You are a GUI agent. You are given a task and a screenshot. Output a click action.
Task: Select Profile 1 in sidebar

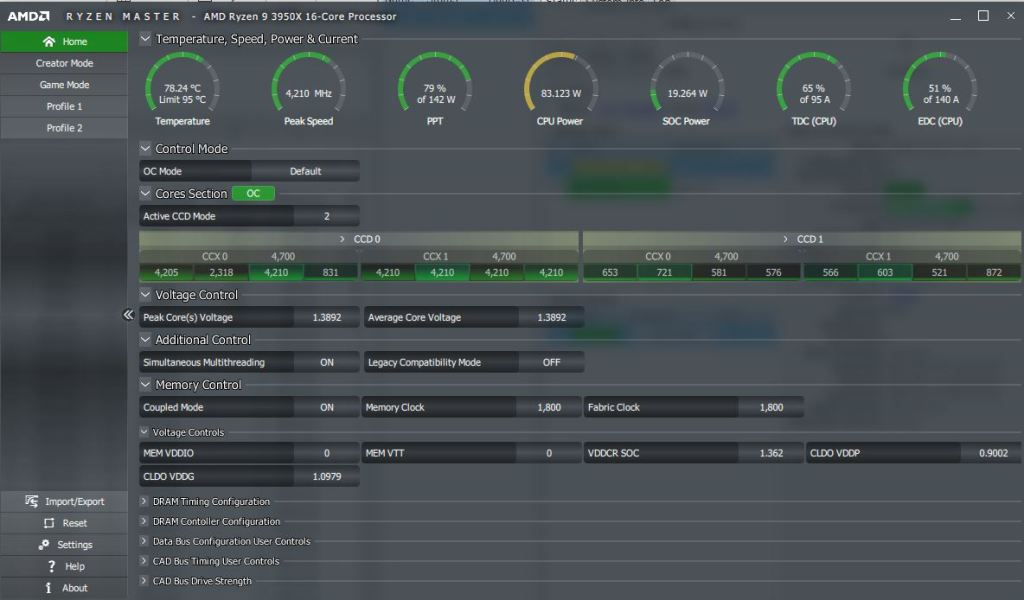click(64, 106)
